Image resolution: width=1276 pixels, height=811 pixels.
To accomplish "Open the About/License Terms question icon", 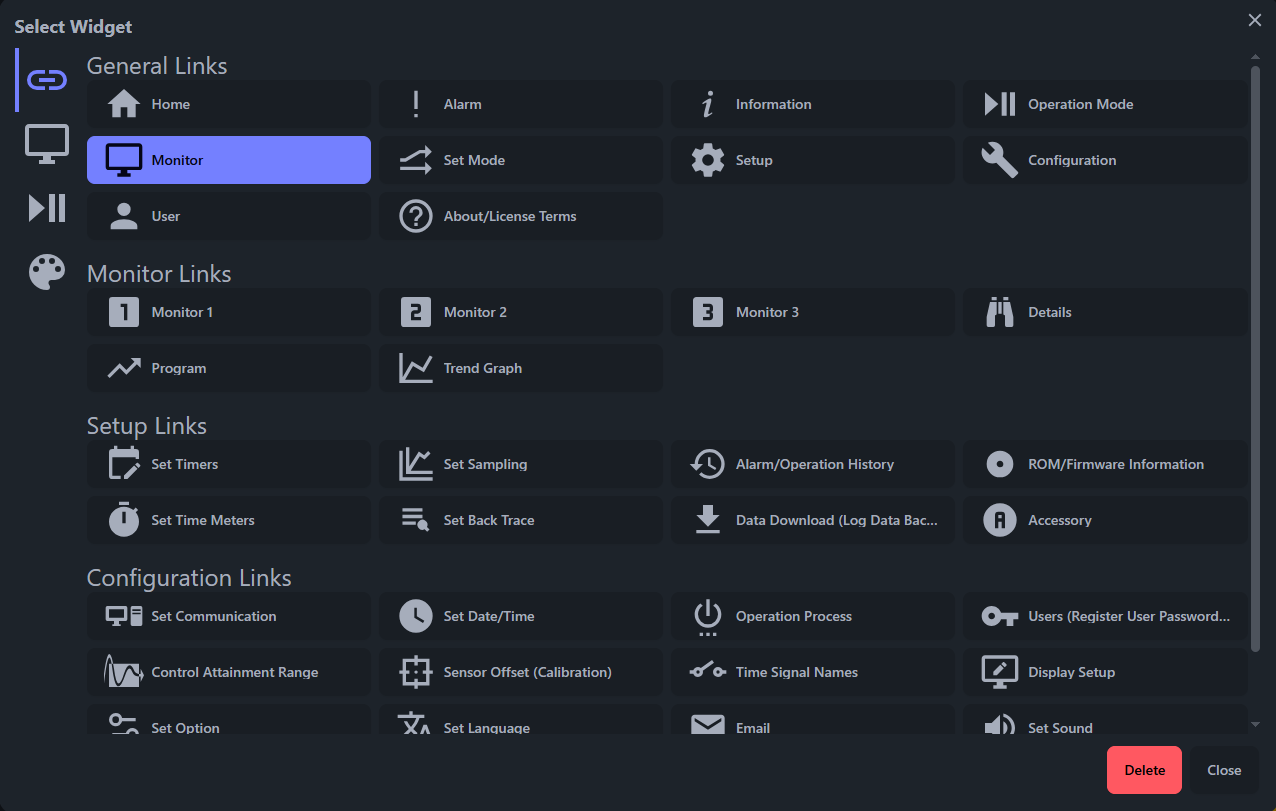I will pos(416,216).
